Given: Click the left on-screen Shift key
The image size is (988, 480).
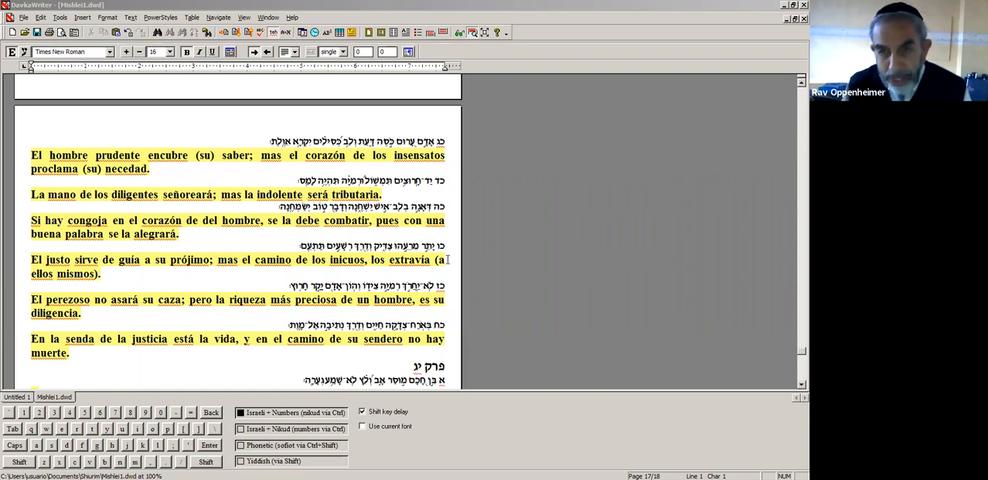Looking at the screenshot, I should [x=19, y=462].
